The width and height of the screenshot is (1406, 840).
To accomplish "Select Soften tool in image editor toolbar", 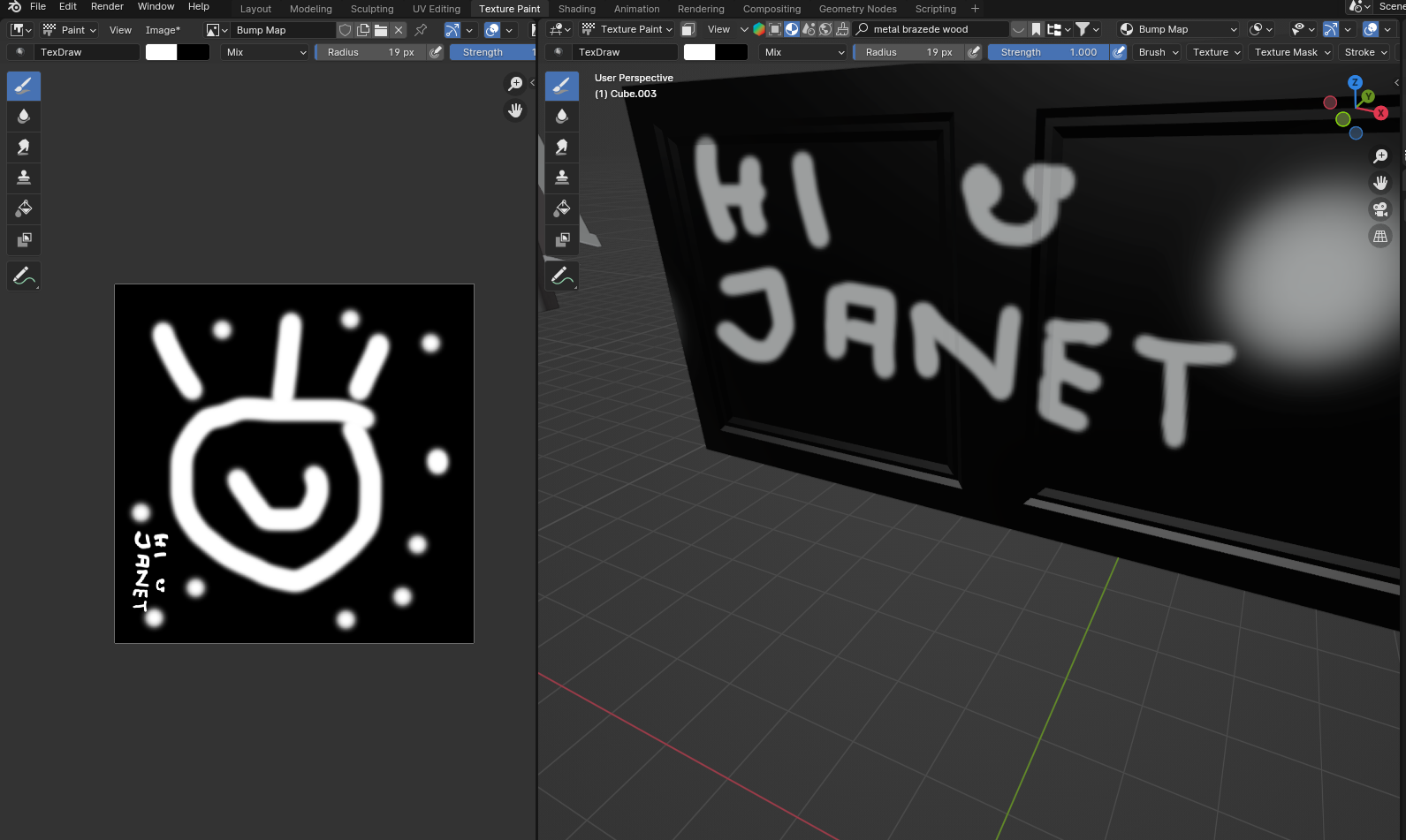I will point(24,117).
